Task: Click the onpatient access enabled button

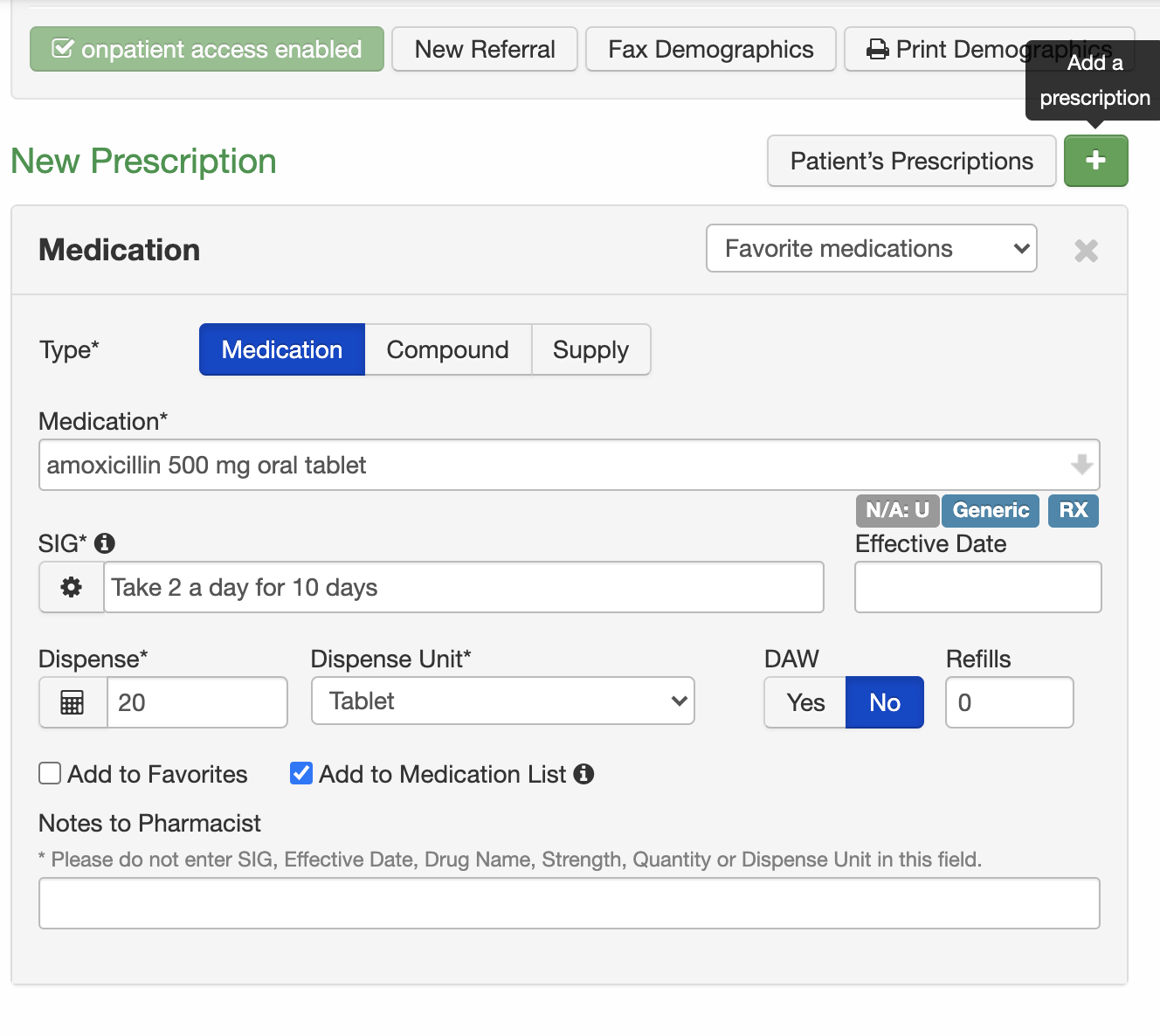Action: pyautogui.click(x=207, y=49)
